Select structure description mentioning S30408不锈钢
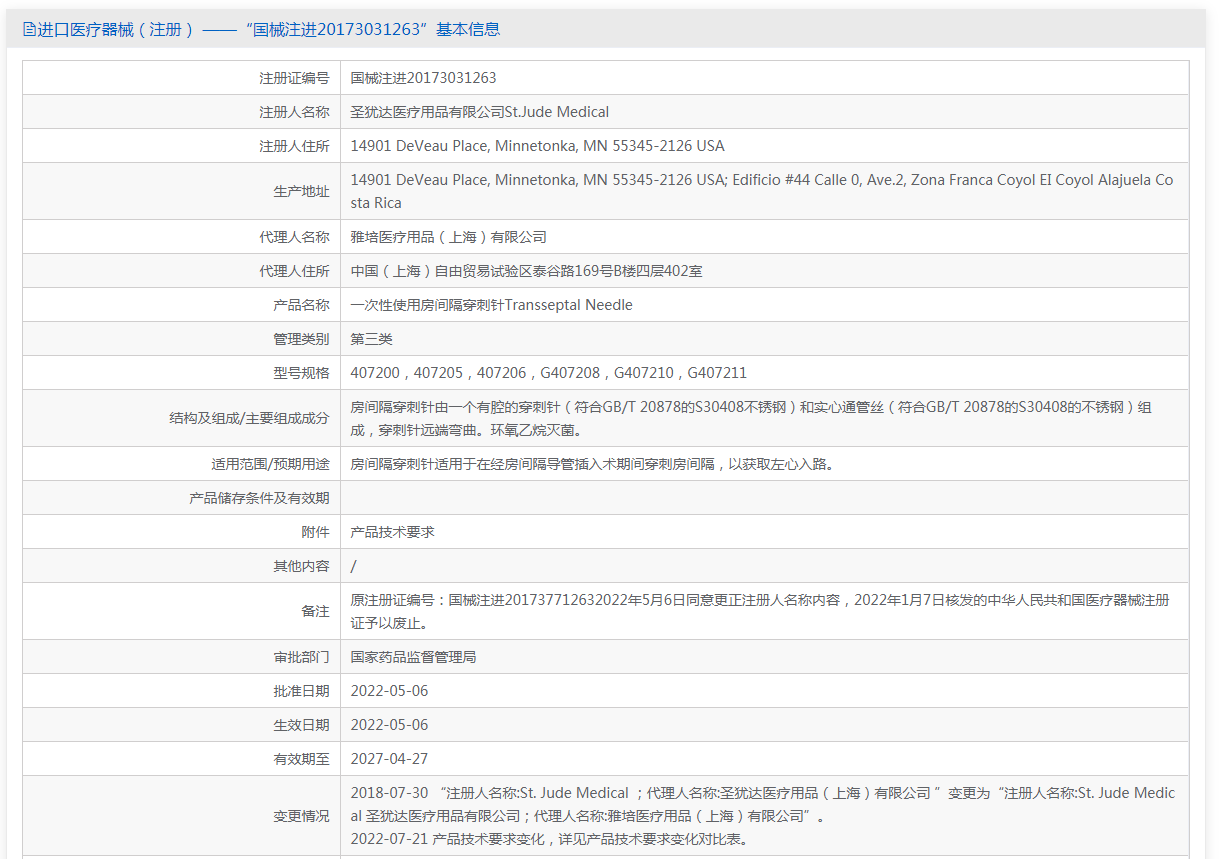Image resolution: width=1223 pixels, height=859 pixels. pyautogui.click(x=751, y=418)
